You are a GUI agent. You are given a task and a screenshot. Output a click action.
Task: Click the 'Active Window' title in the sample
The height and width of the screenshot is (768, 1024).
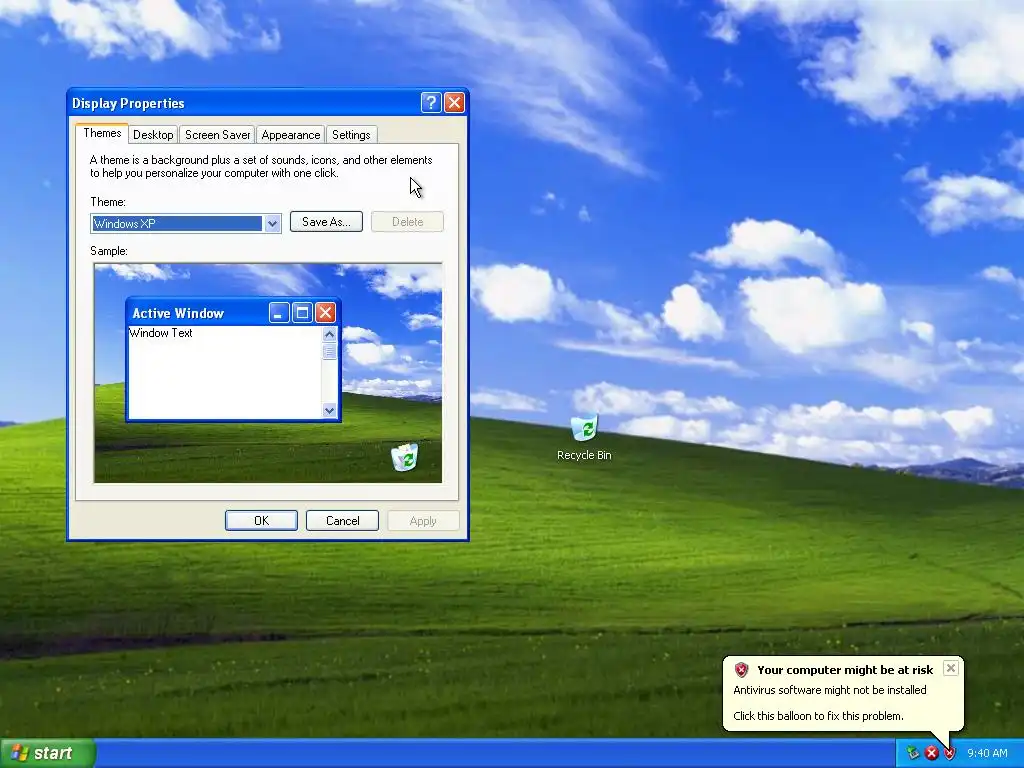[x=178, y=313]
